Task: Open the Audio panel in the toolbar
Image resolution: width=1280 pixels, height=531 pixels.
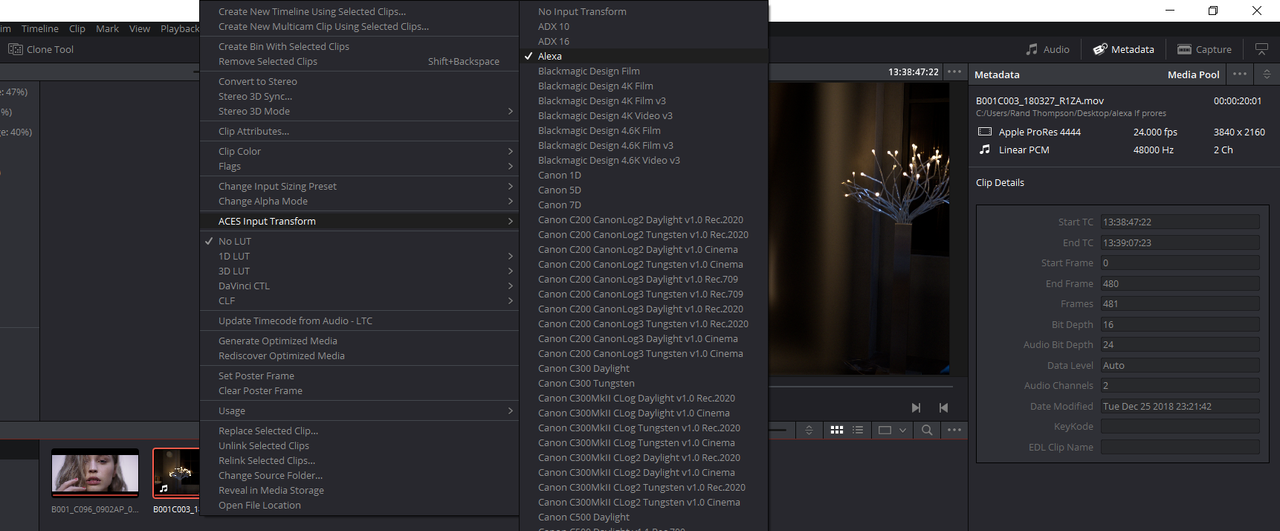Action: tap(1048, 49)
